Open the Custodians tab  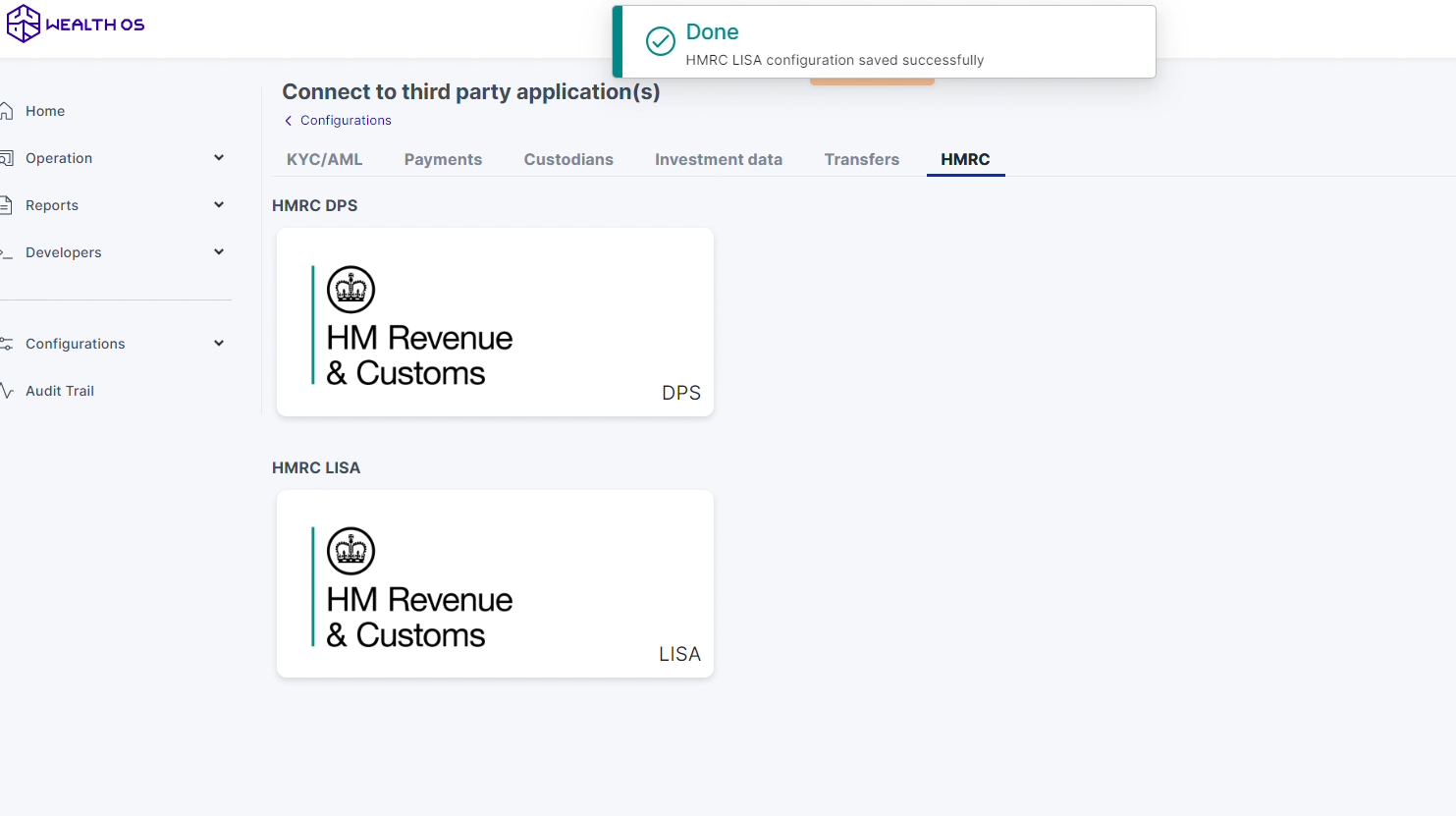[568, 159]
